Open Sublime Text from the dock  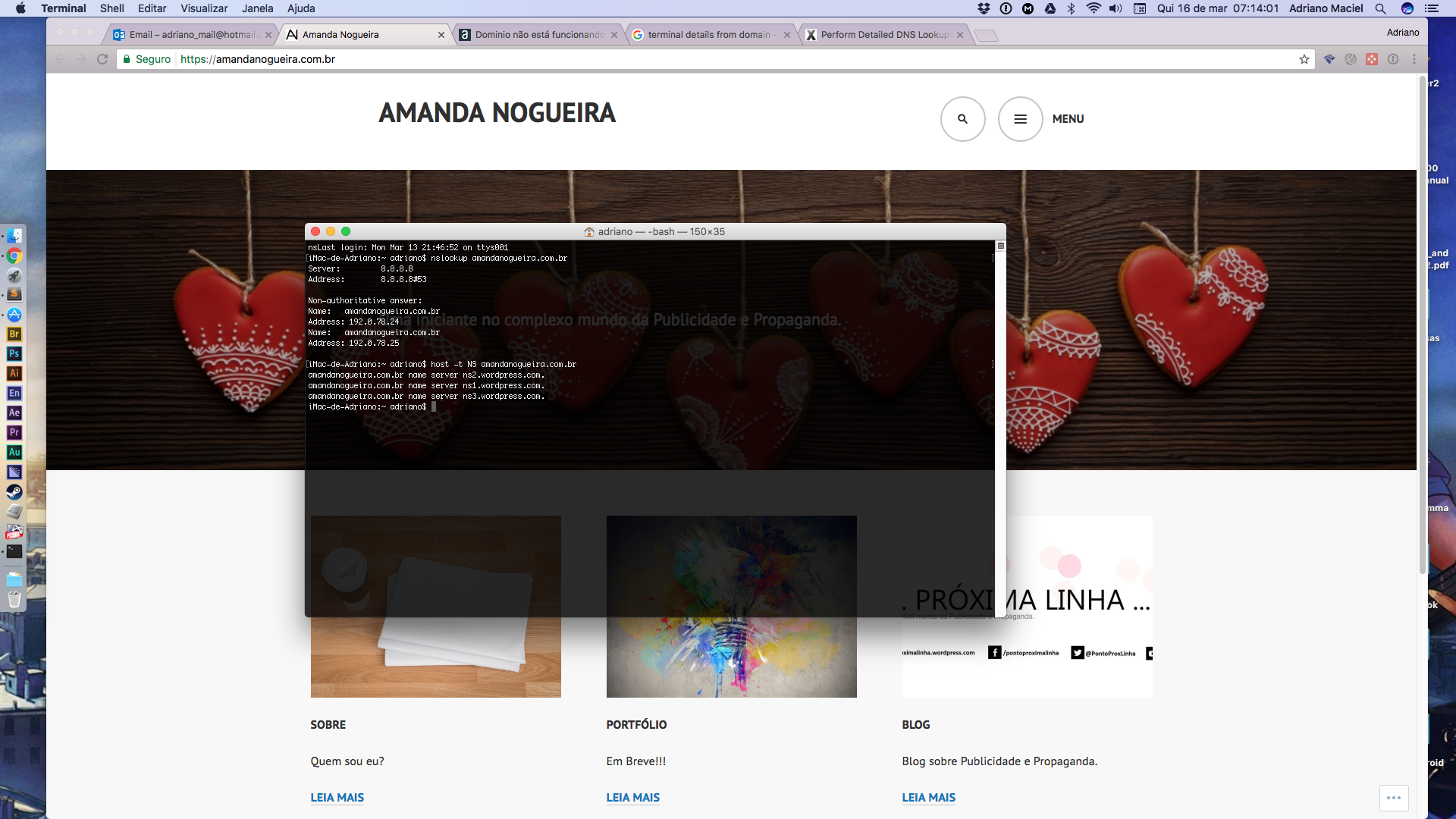point(14,294)
